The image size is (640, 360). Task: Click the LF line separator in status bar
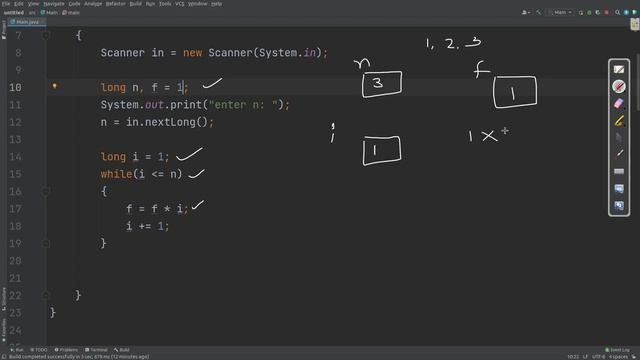pos(585,357)
